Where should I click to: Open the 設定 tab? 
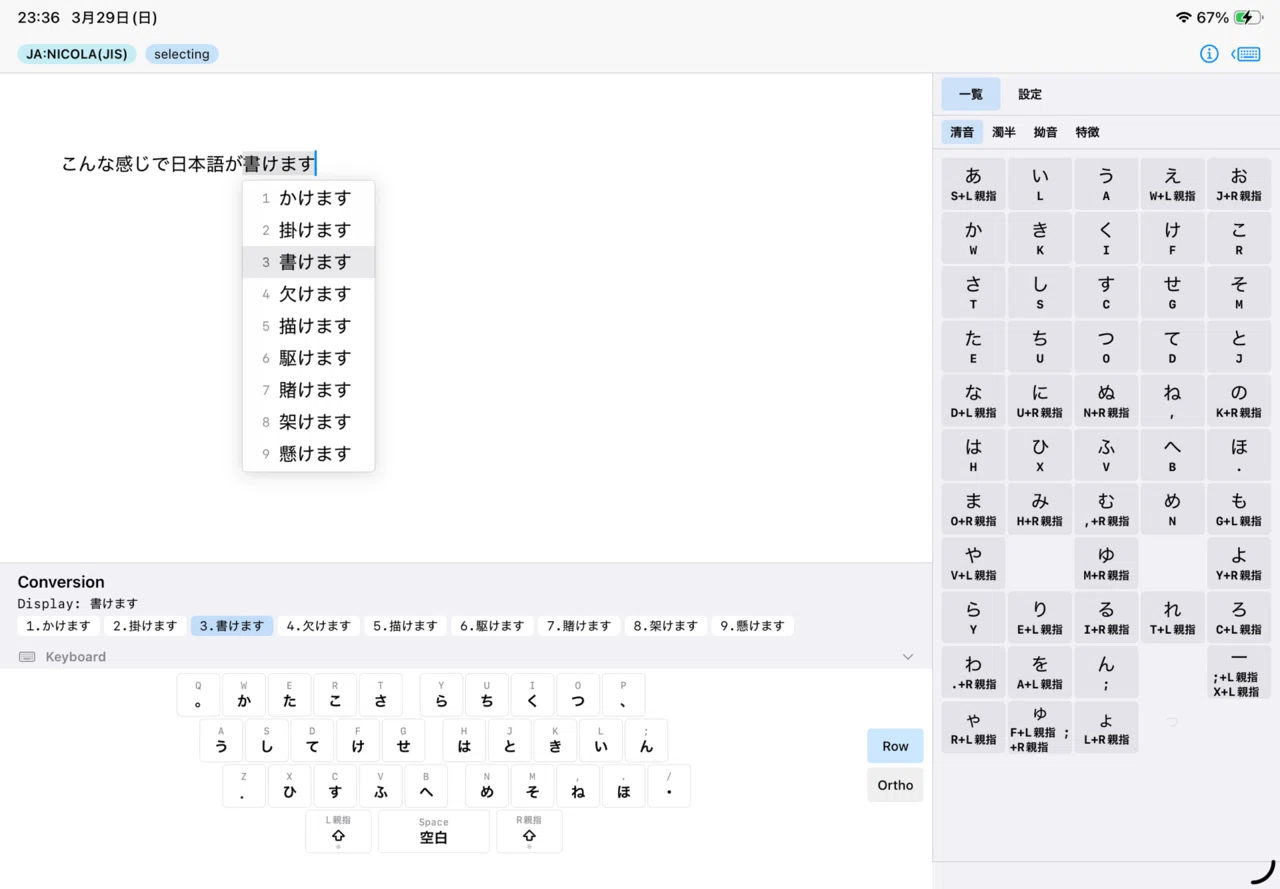click(1030, 94)
